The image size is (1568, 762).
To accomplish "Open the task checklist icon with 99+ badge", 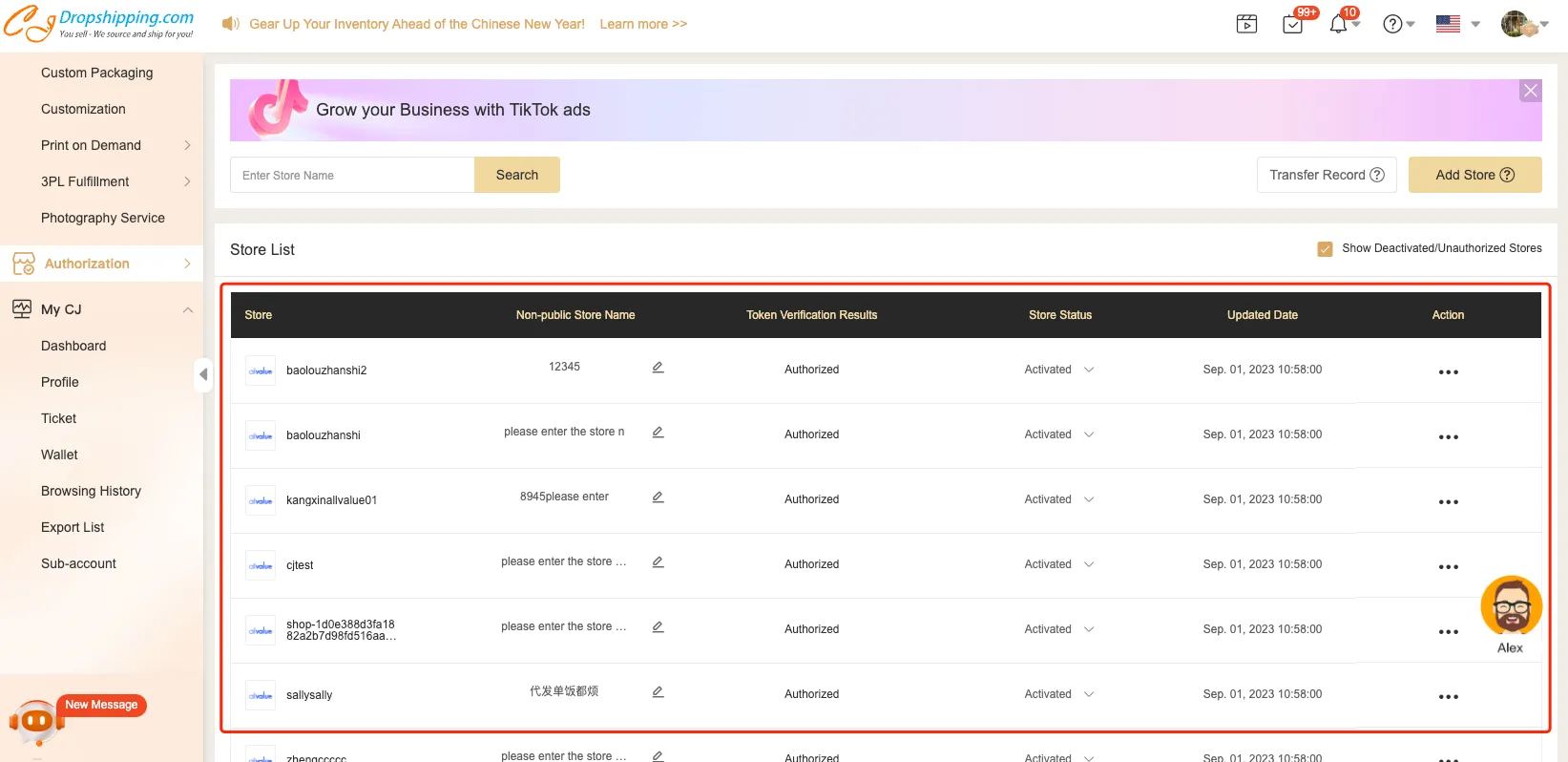I will [x=1293, y=24].
